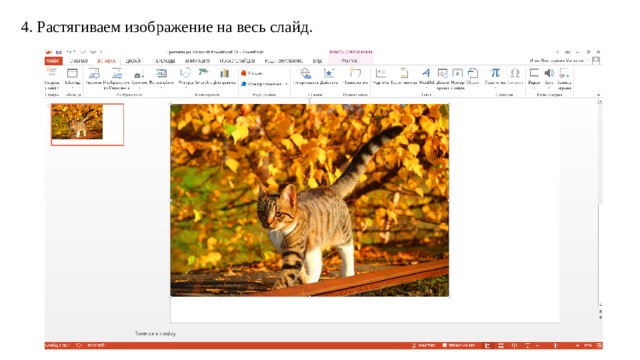Click the Date and Time (Дата и время) icon
The image size is (640, 360).
(x=443, y=73)
